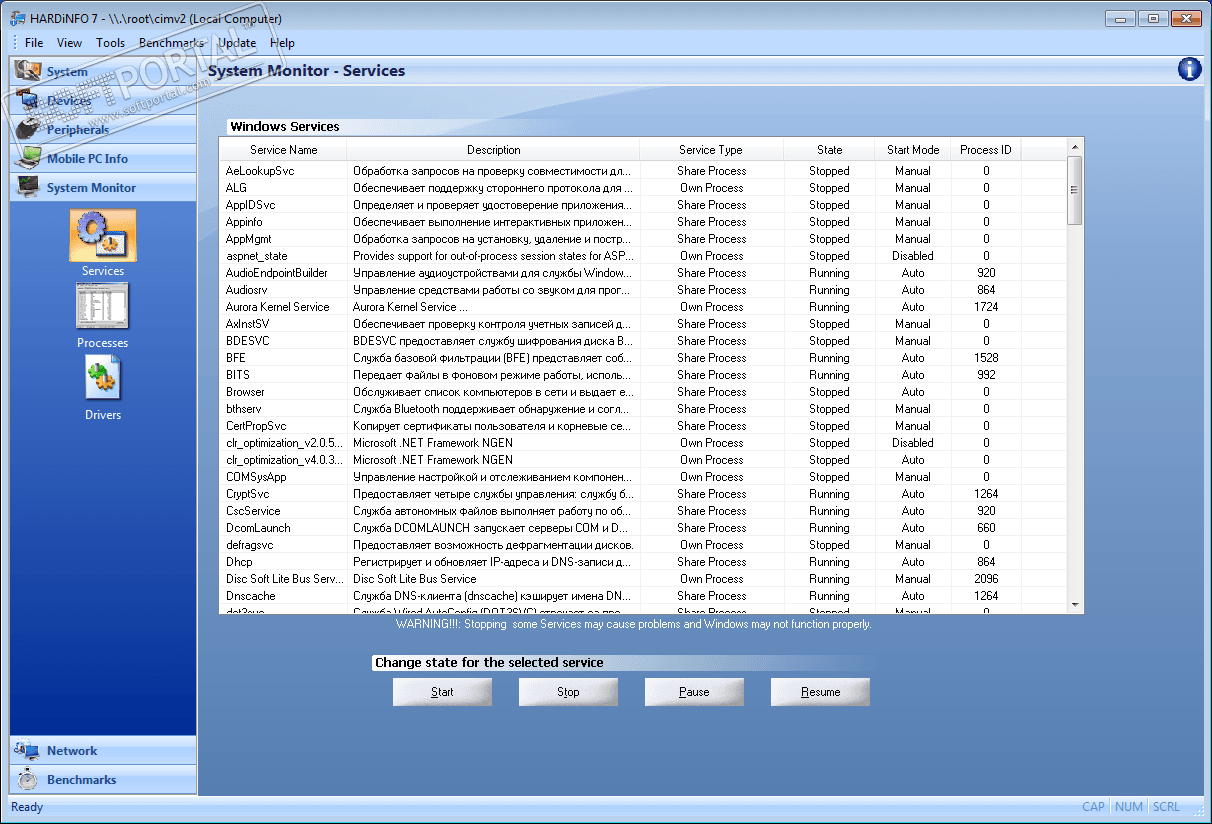The width and height of the screenshot is (1212, 824).
Task: Open the Update menu
Action: [x=237, y=43]
